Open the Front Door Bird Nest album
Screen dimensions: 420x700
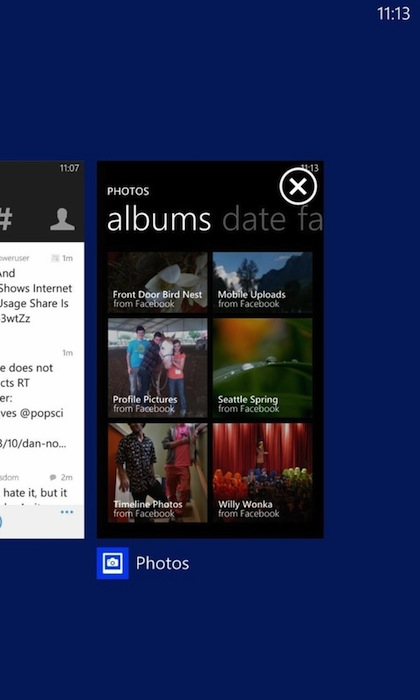[158, 282]
